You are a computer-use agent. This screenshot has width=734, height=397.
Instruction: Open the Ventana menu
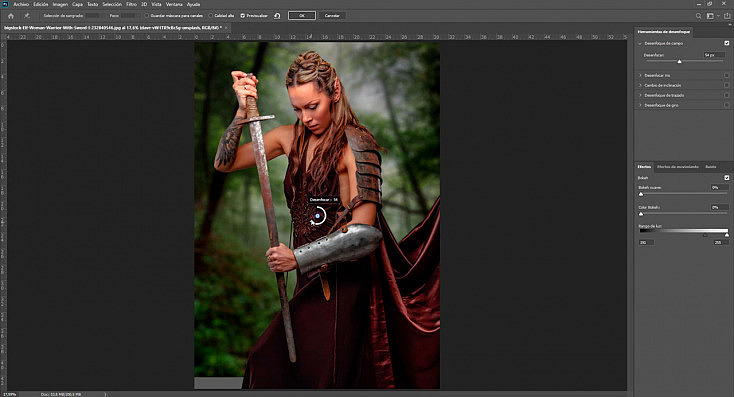tap(174, 4)
